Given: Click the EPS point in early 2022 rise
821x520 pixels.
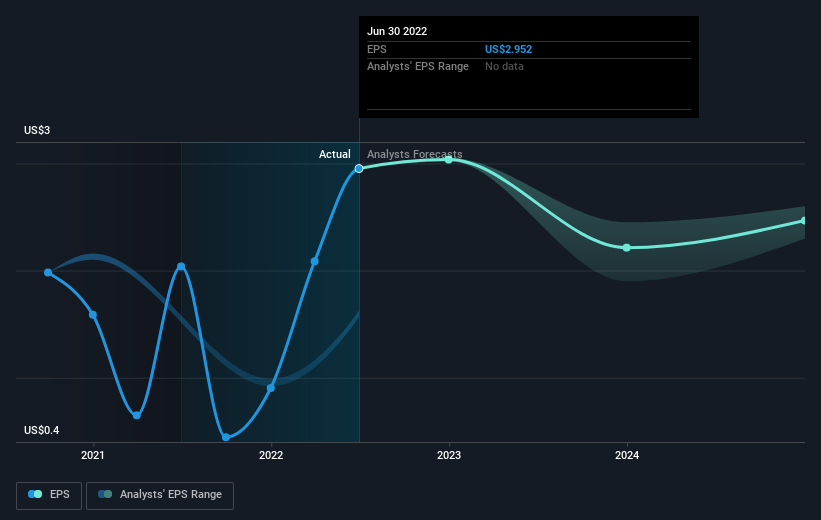Looking at the screenshot, I should click(315, 261).
